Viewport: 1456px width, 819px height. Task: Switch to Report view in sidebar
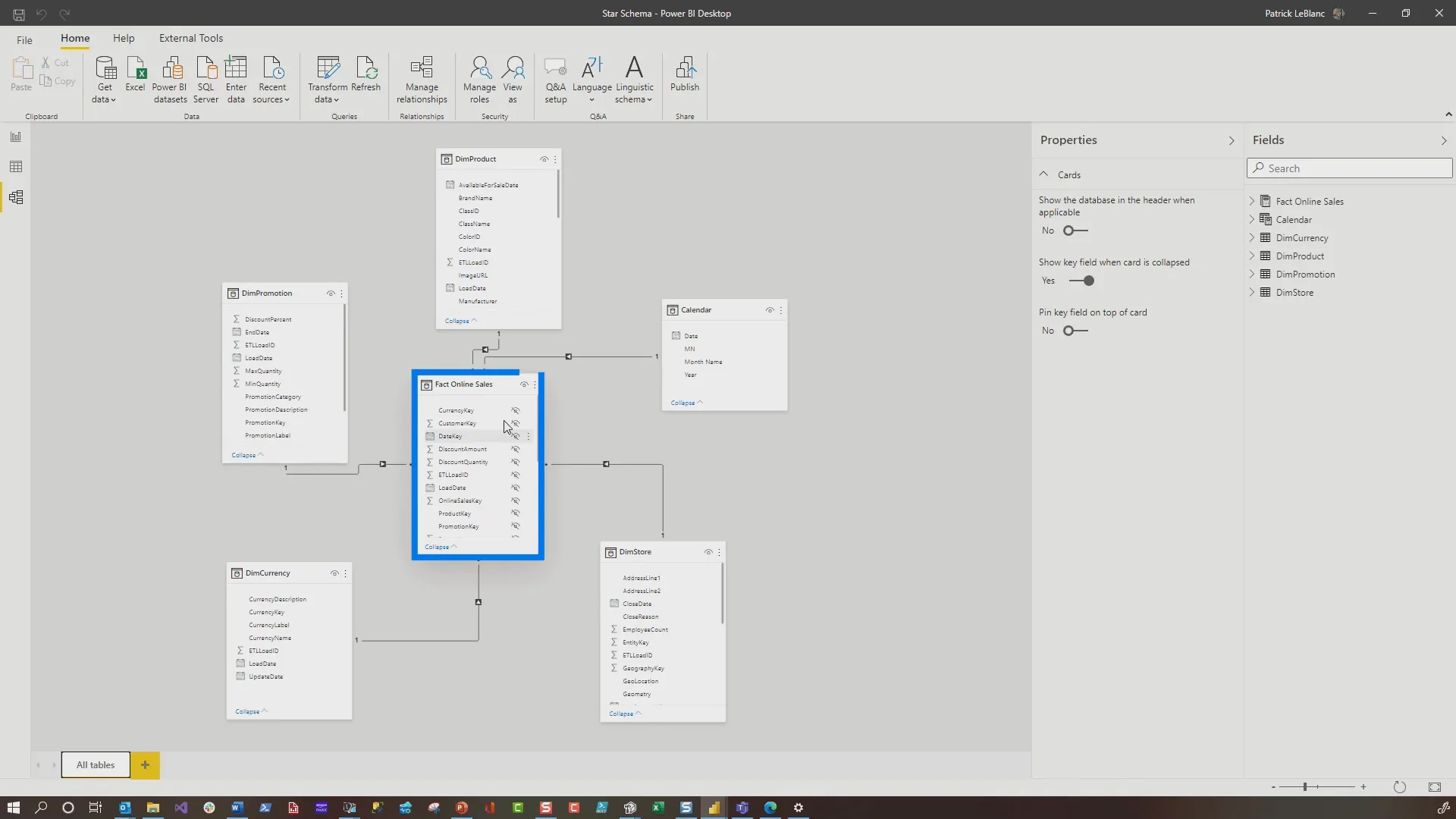tap(16, 136)
